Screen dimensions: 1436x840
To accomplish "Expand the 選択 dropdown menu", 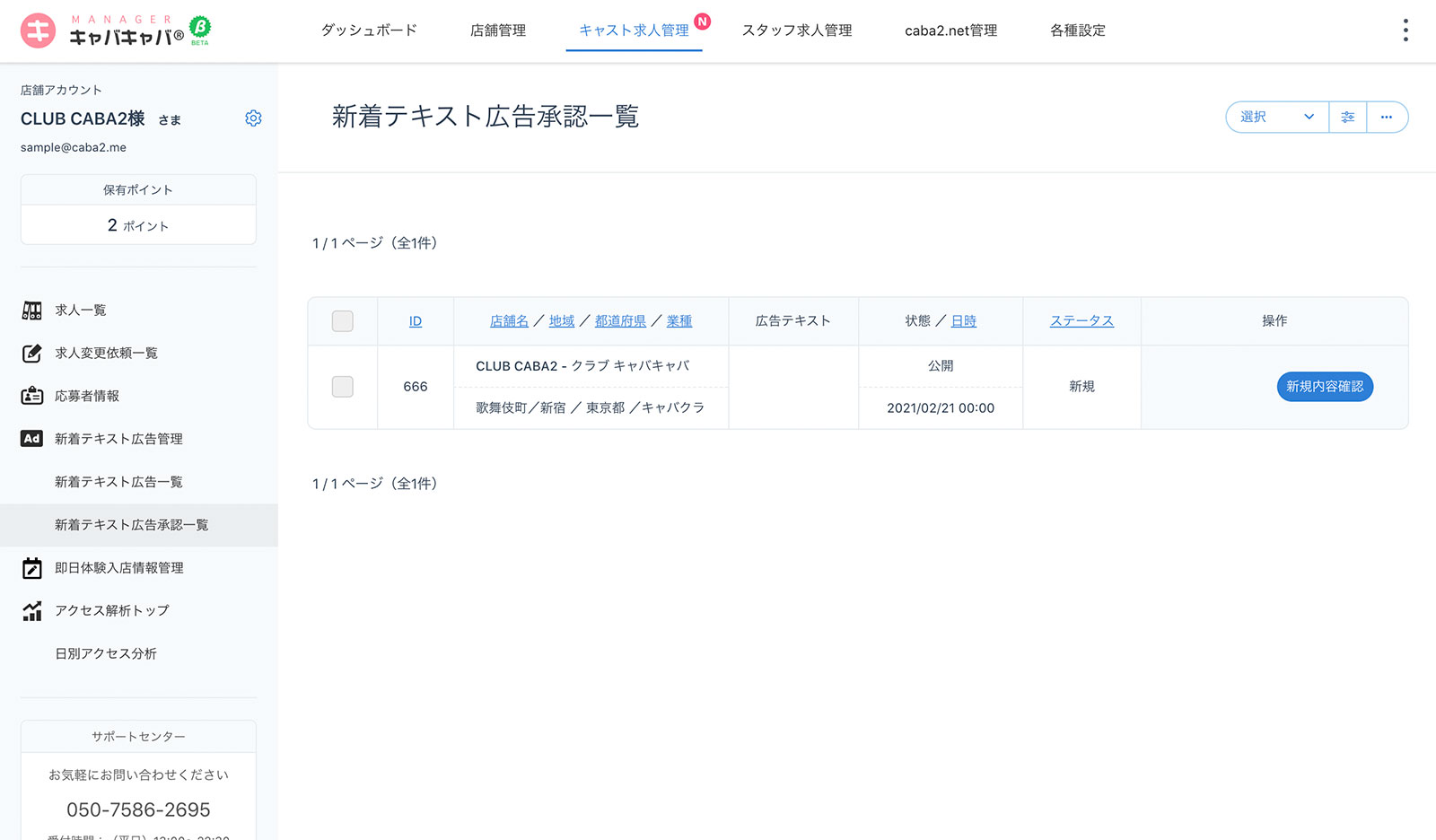I will [1276, 118].
